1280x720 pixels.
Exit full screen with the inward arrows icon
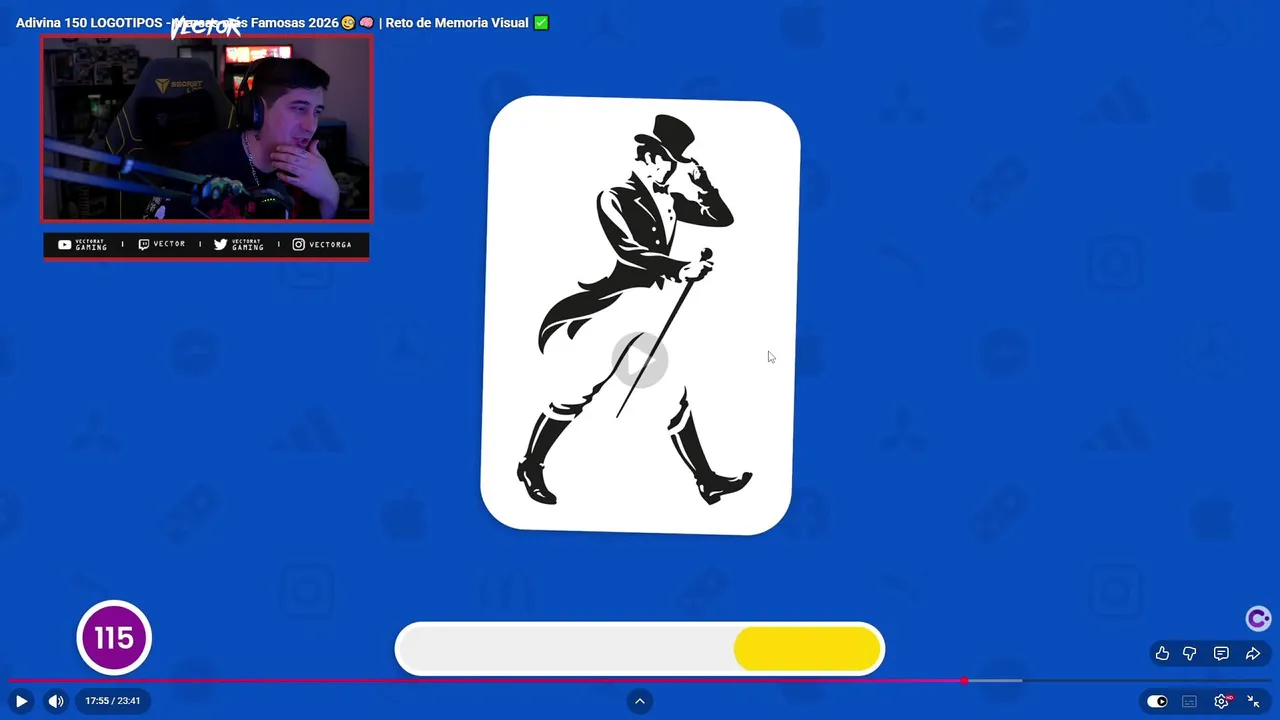coord(1253,701)
